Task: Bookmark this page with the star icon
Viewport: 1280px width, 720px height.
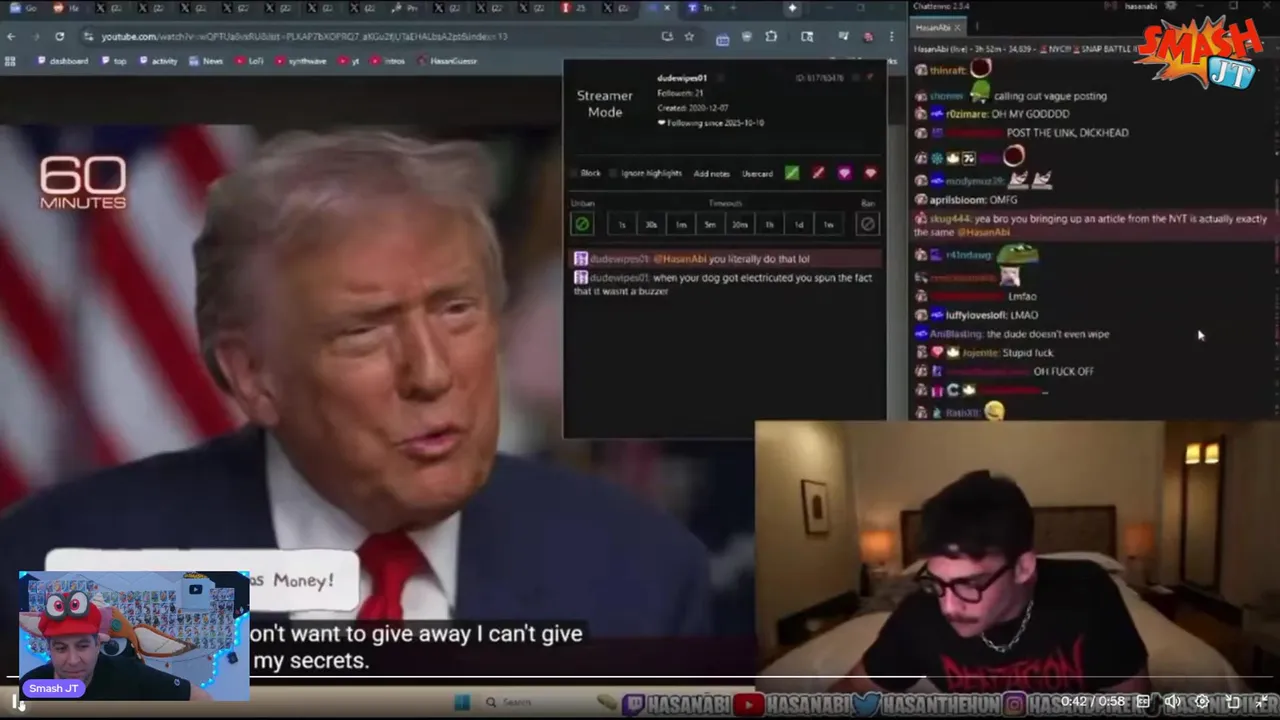Action: click(x=689, y=37)
